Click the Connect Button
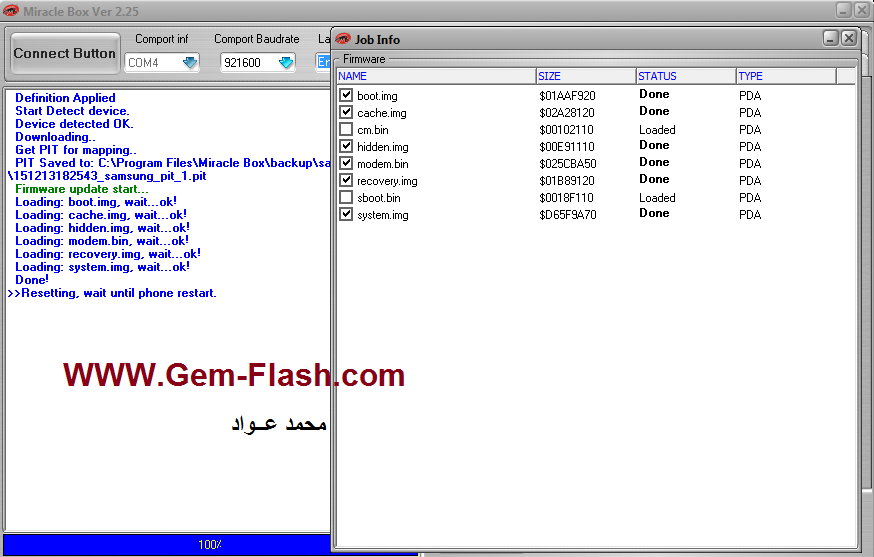This screenshot has width=874, height=557. (x=65, y=54)
